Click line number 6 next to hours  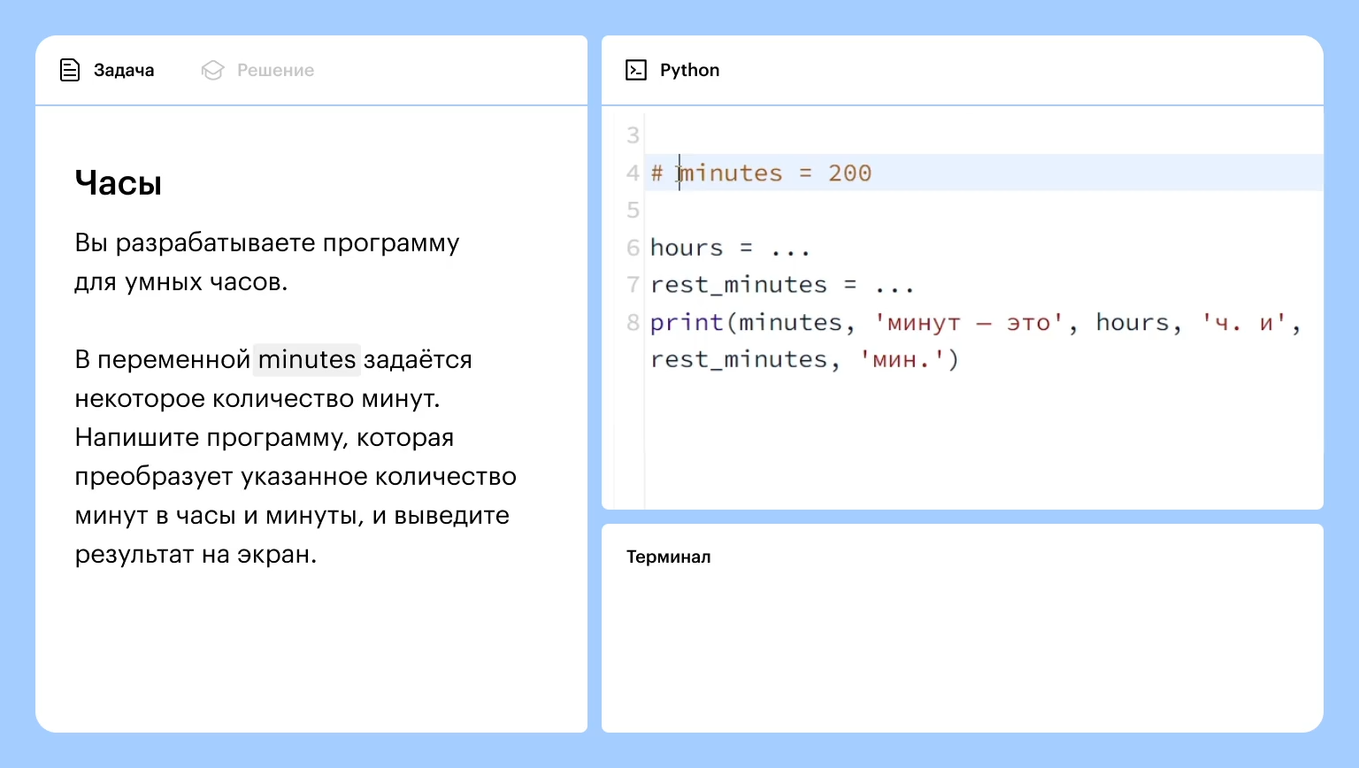click(x=632, y=247)
